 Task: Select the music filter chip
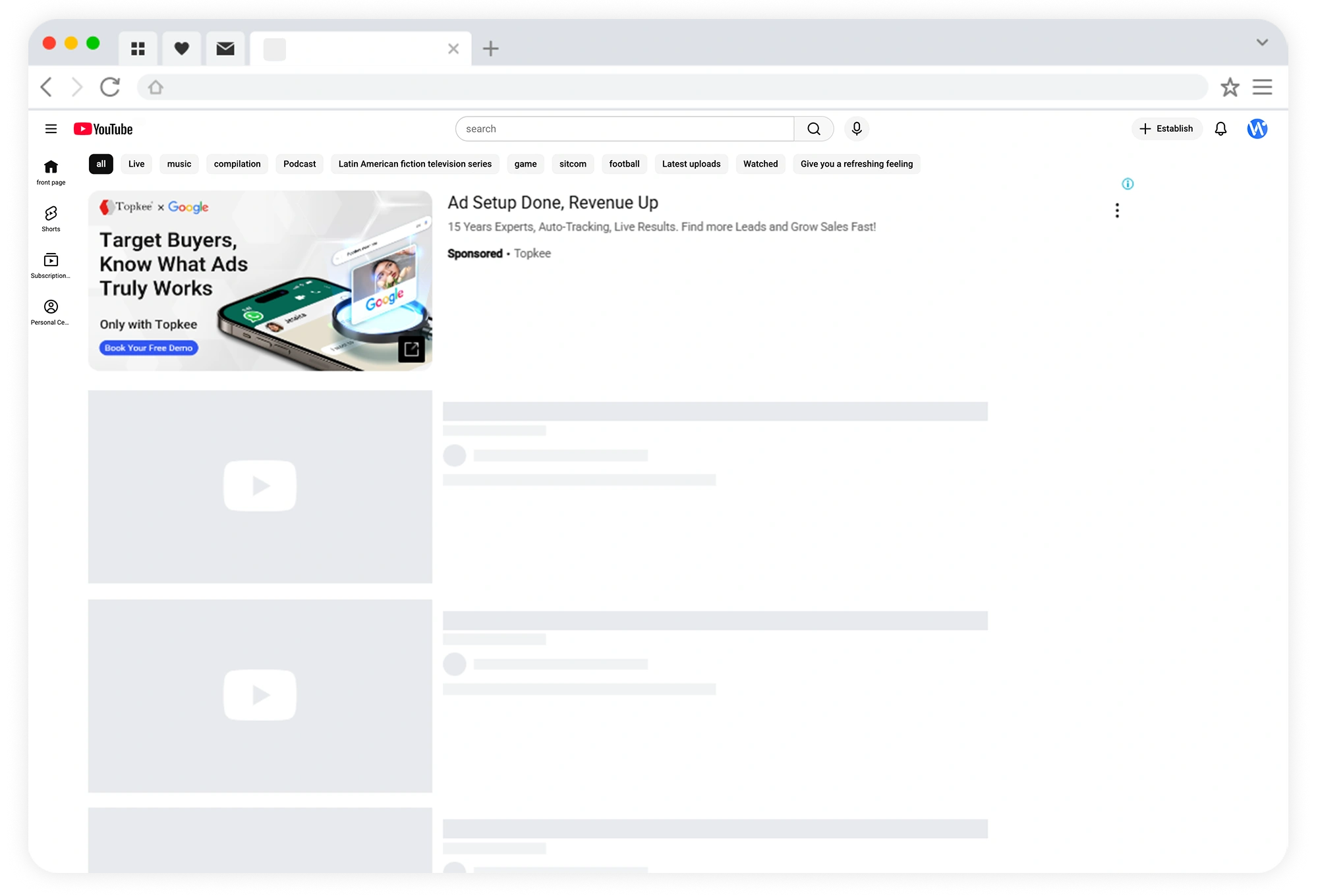(179, 164)
